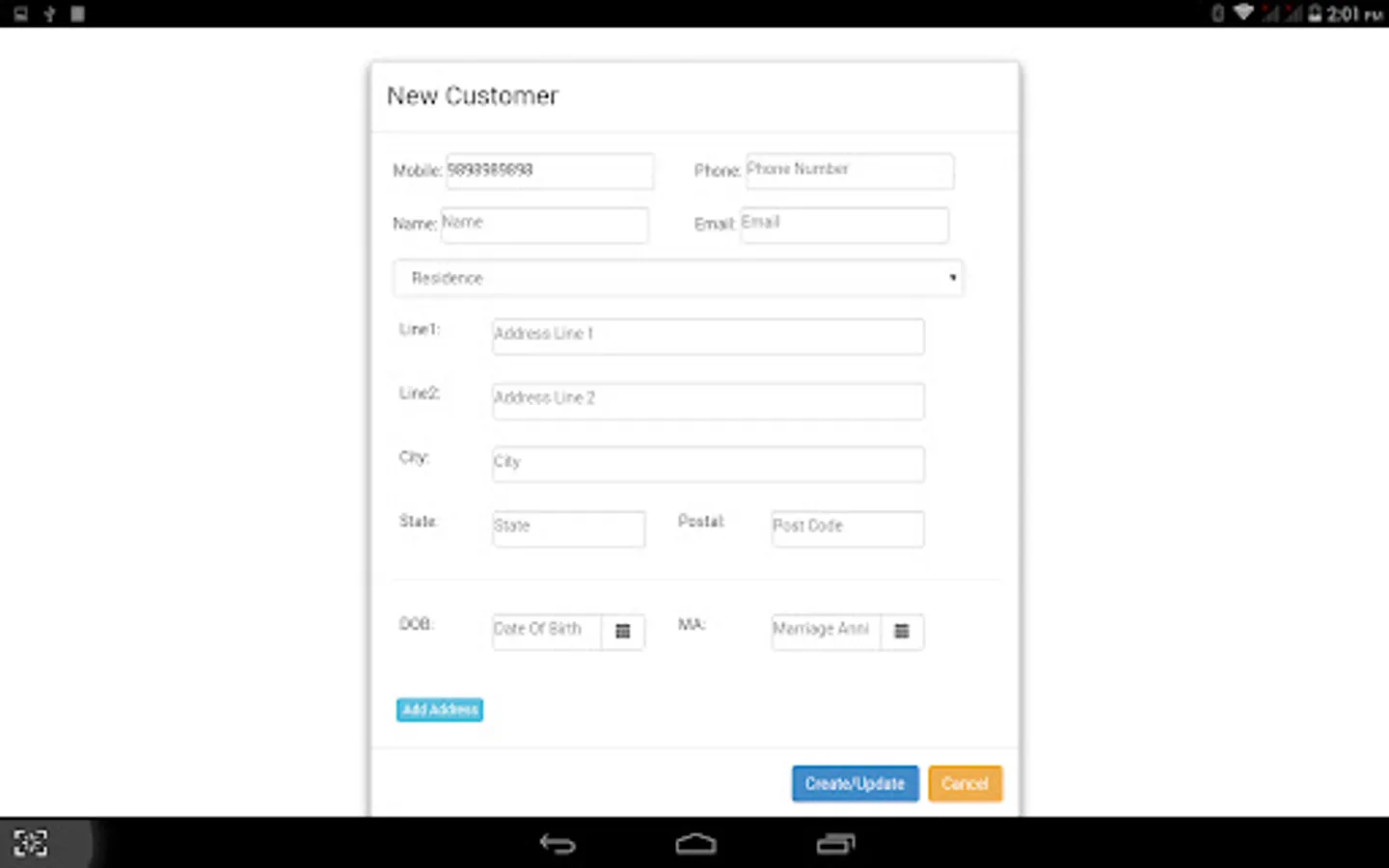1389x868 pixels.
Task: Open the Marriage Anniversary calendar picker
Action: coord(902,632)
